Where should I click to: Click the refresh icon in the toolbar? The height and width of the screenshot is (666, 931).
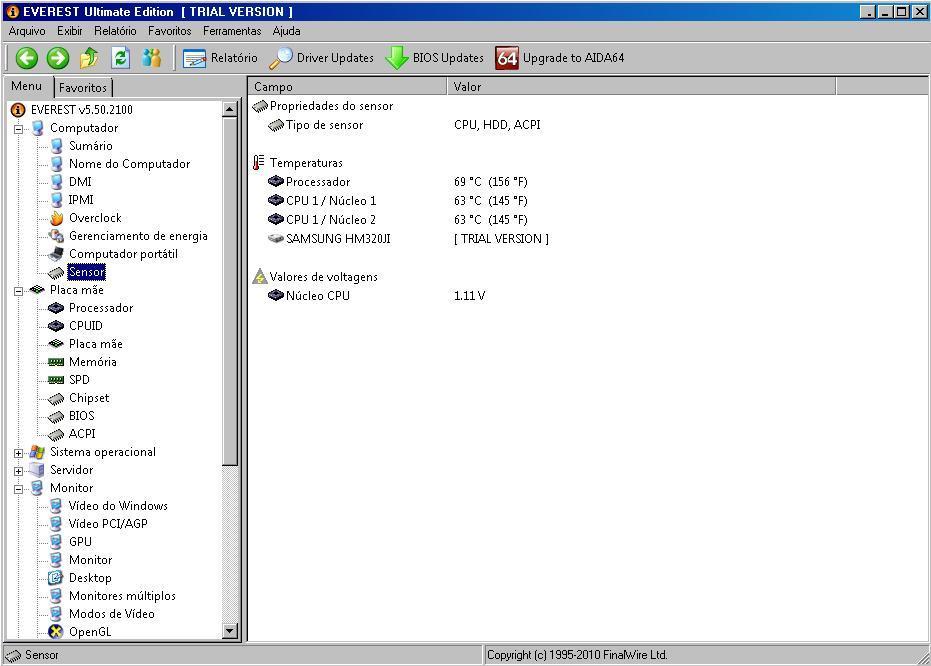[121, 58]
